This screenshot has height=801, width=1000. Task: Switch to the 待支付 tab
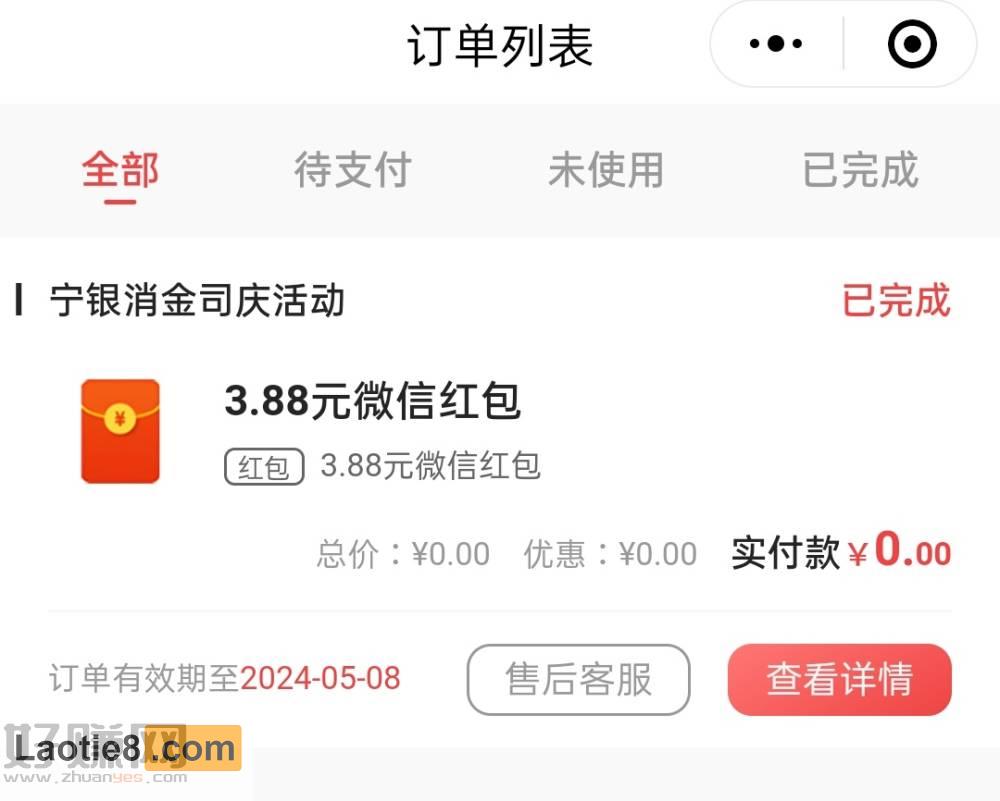click(x=353, y=170)
